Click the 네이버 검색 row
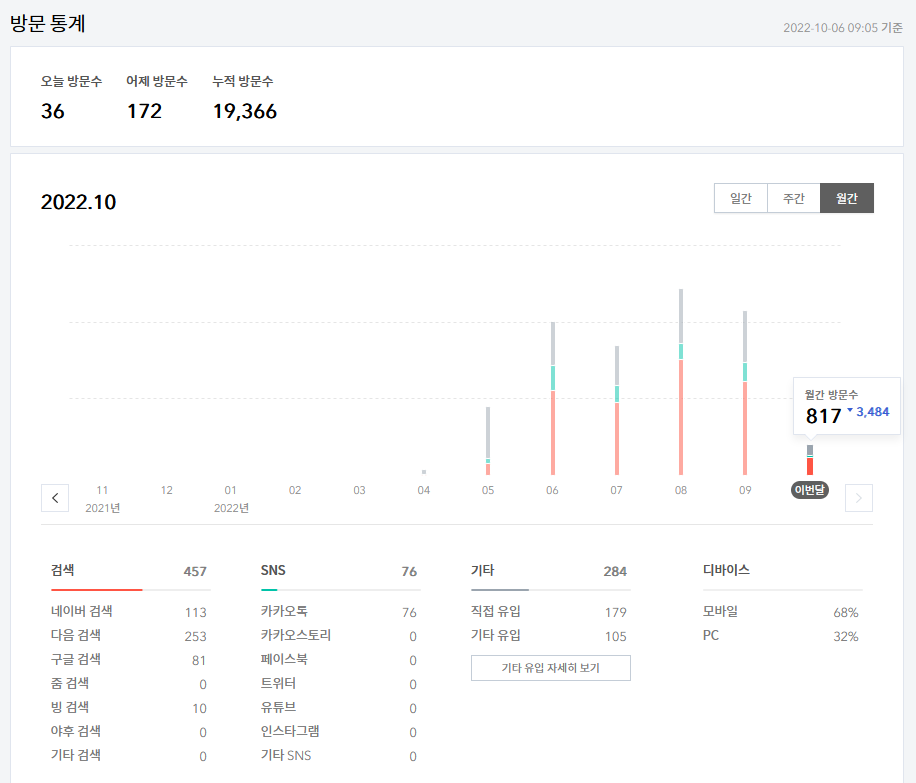Image resolution: width=916 pixels, height=783 pixels. (129, 612)
